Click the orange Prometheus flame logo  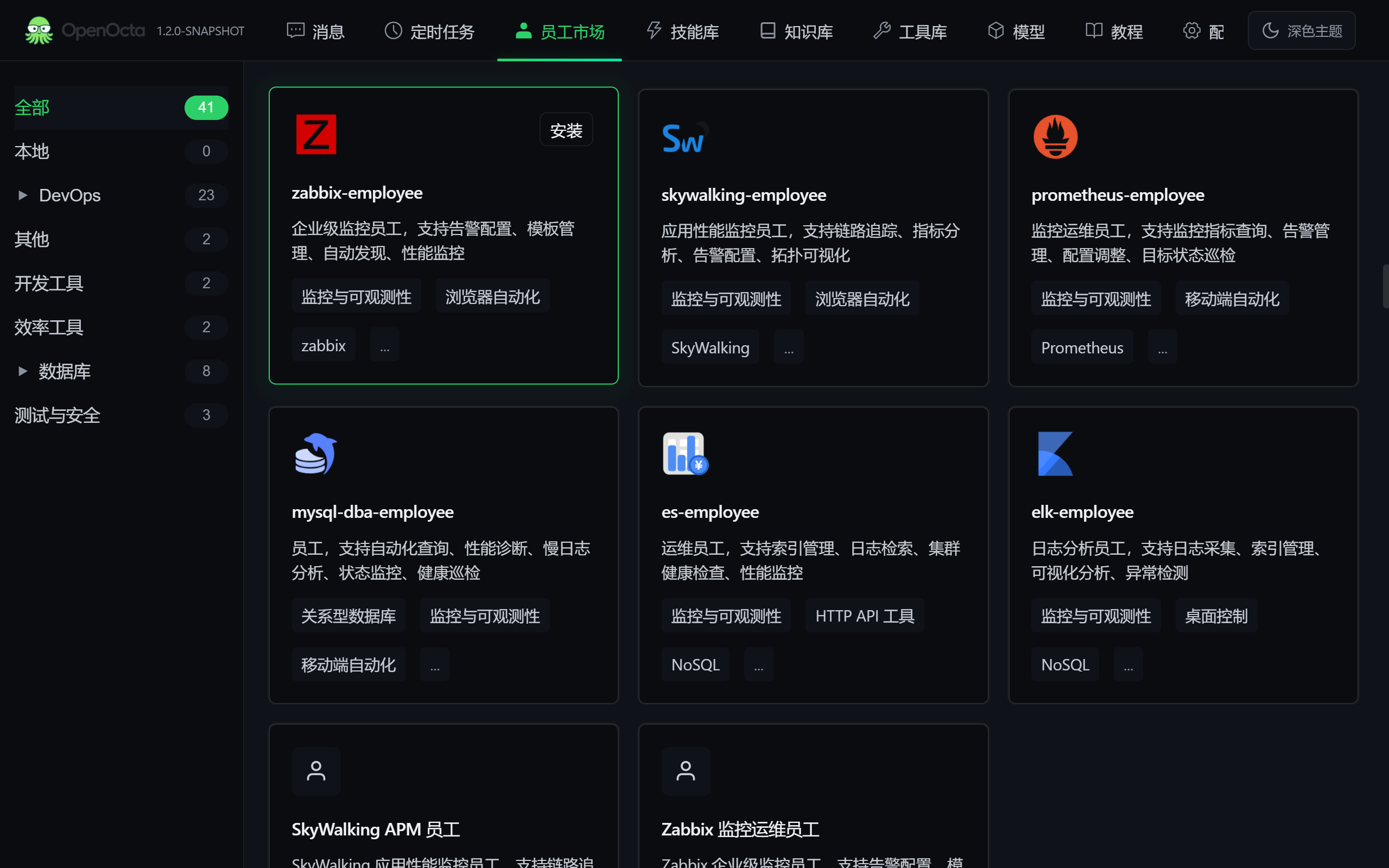point(1055,137)
